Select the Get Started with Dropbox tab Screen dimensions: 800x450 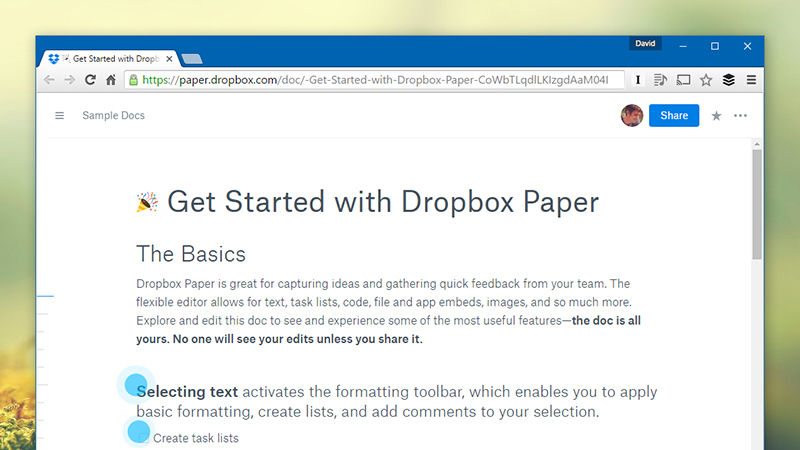pyautogui.click(x=109, y=59)
